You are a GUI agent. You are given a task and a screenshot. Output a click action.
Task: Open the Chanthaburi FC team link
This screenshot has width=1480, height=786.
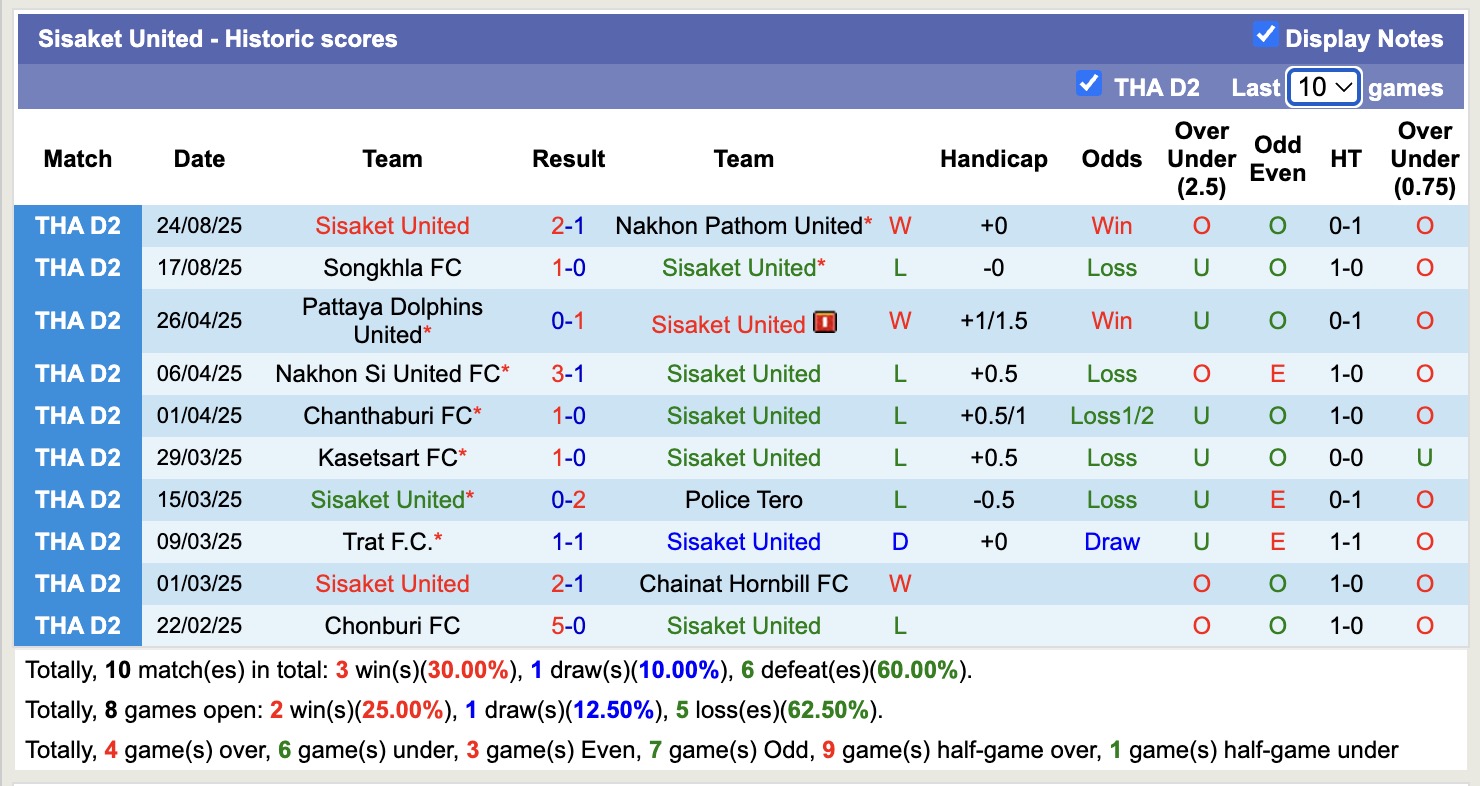coord(387,416)
